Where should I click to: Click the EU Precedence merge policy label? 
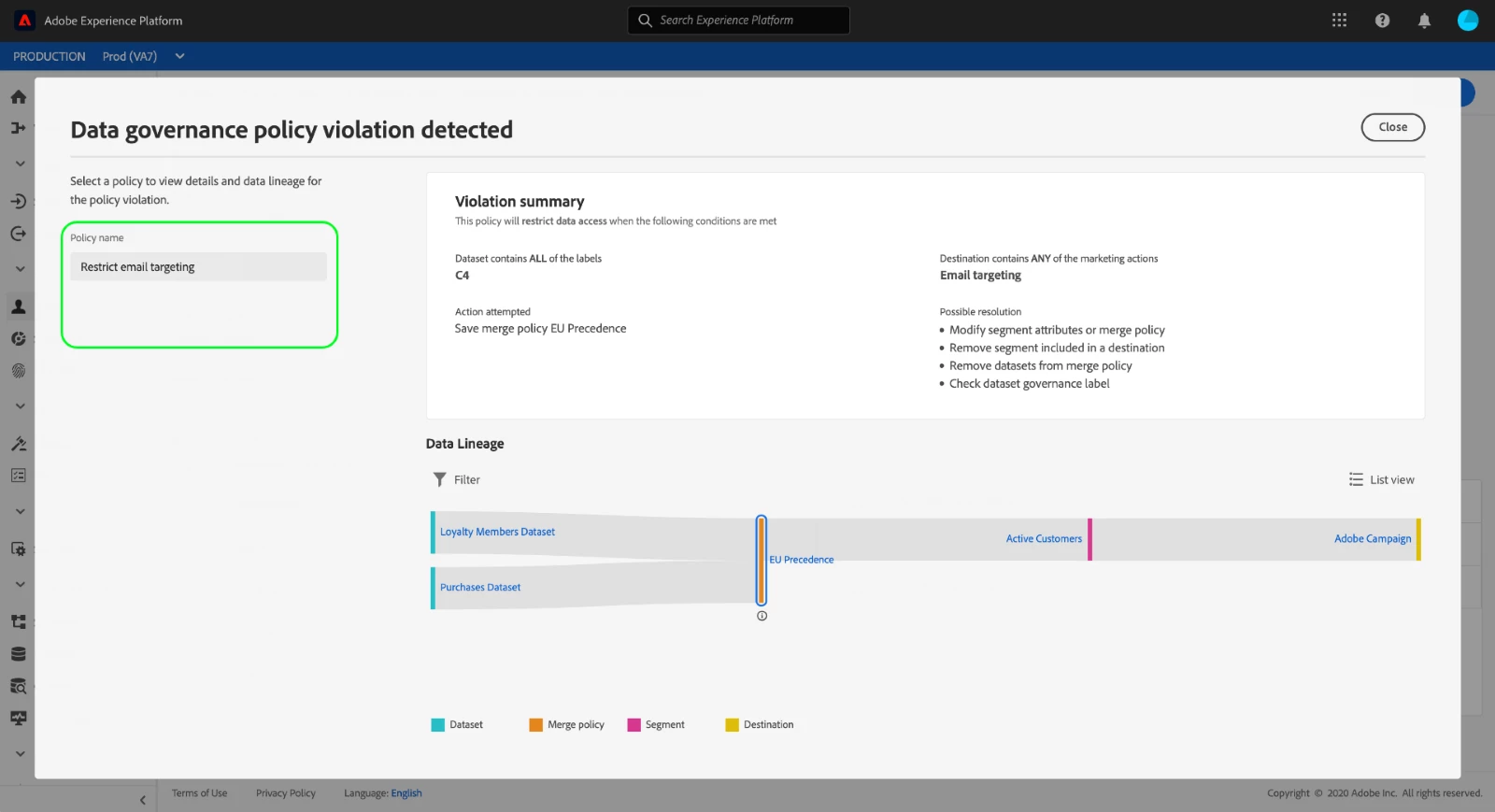[x=802, y=560]
